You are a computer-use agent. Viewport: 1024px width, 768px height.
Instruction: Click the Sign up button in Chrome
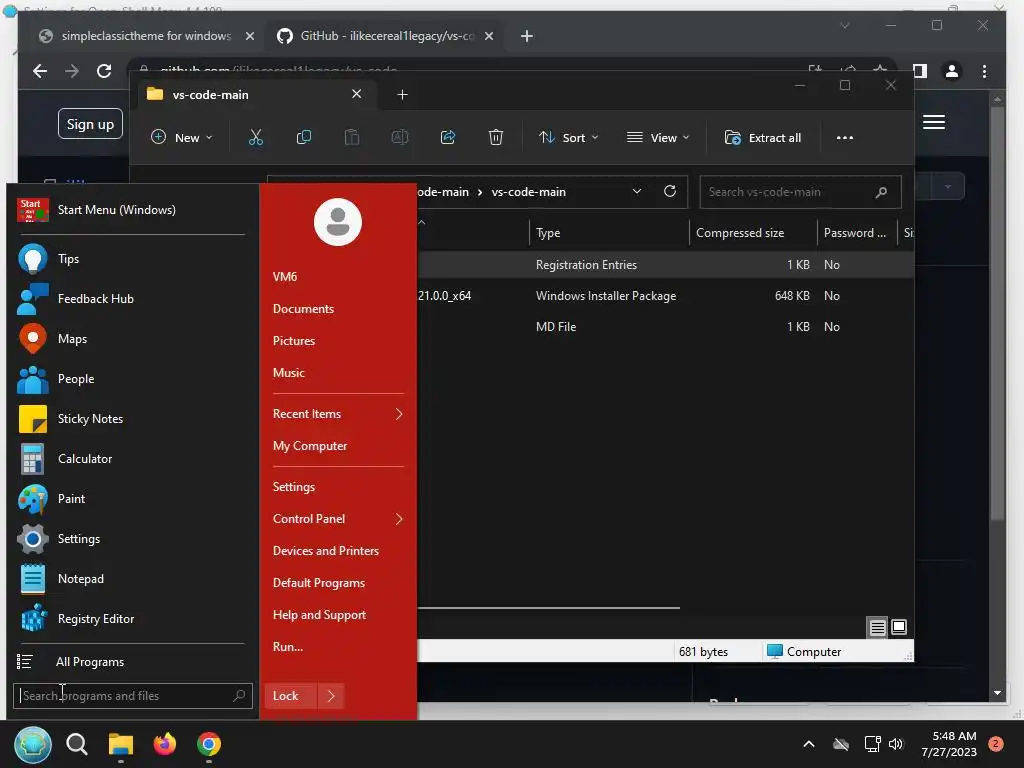click(x=90, y=124)
